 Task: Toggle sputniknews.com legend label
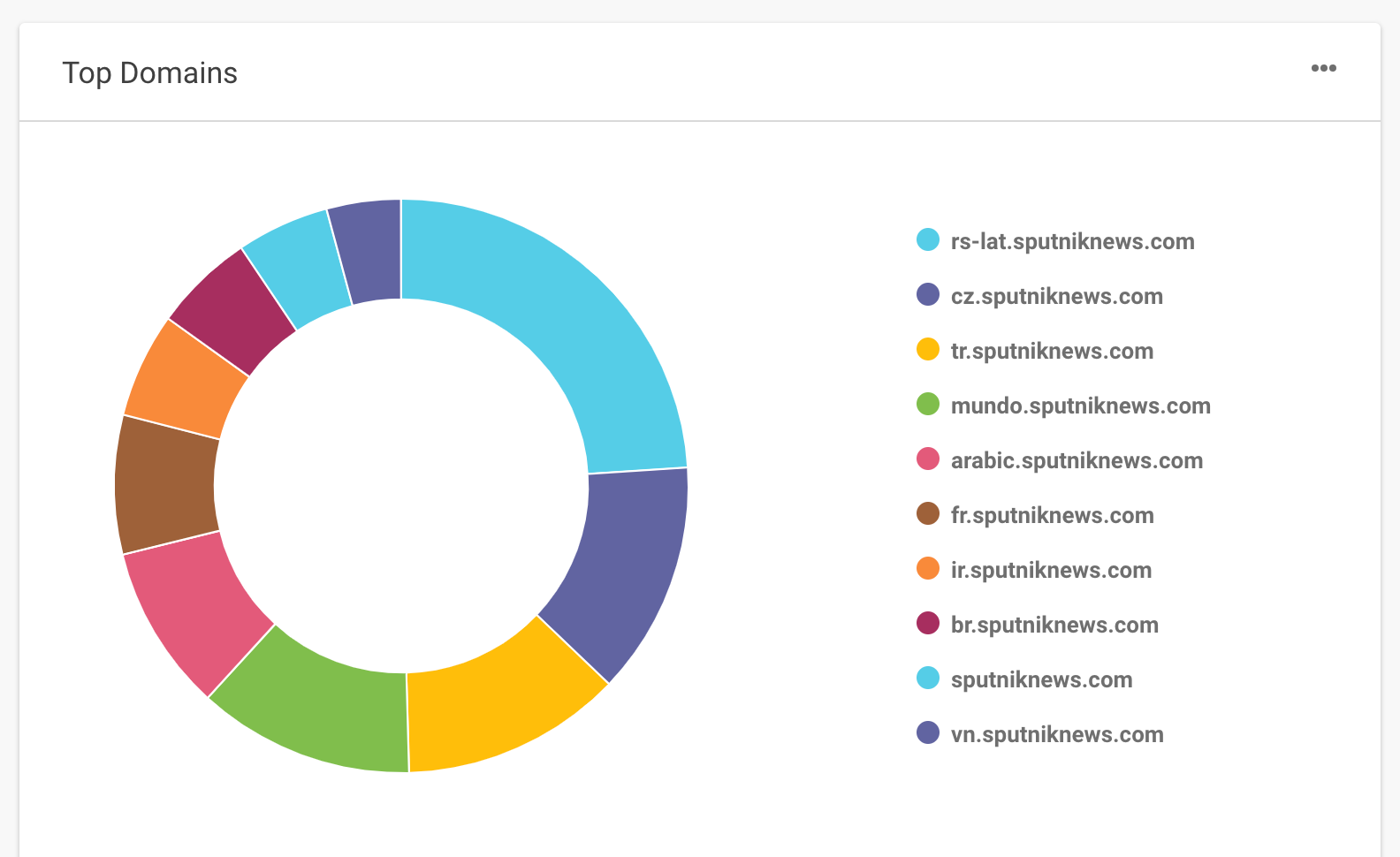pyautogui.click(x=1041, y=679)
